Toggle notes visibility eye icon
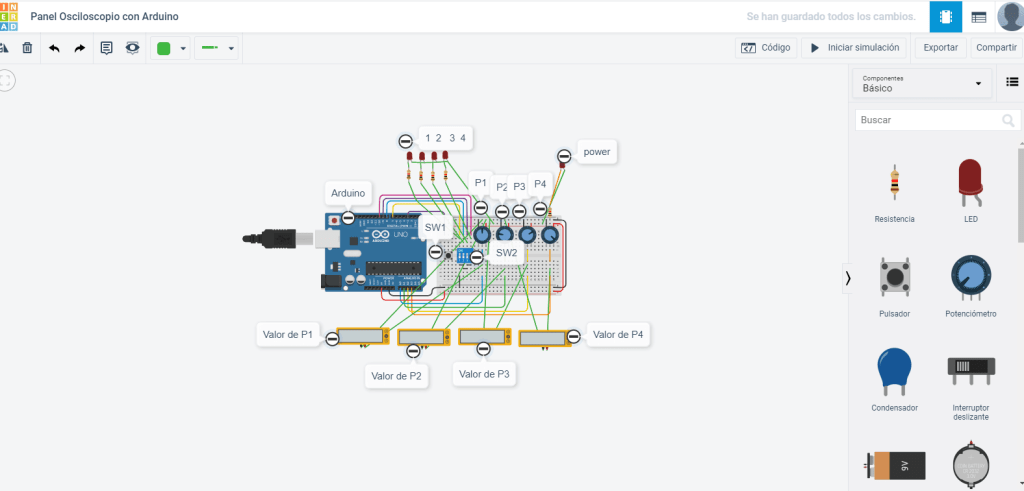This screenshot has height=491, width=1024. tap(132, 48)
